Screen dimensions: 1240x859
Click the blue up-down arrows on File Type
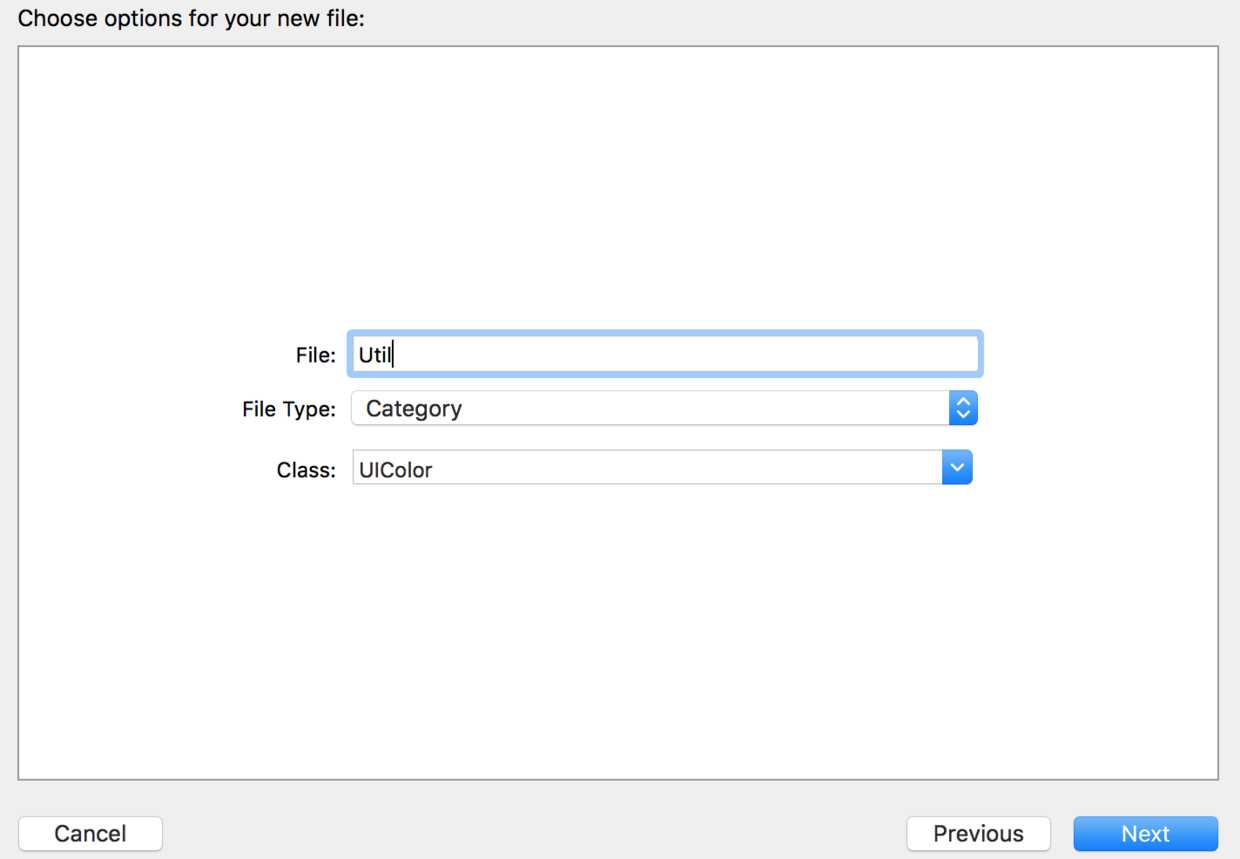tap(962, 408)
